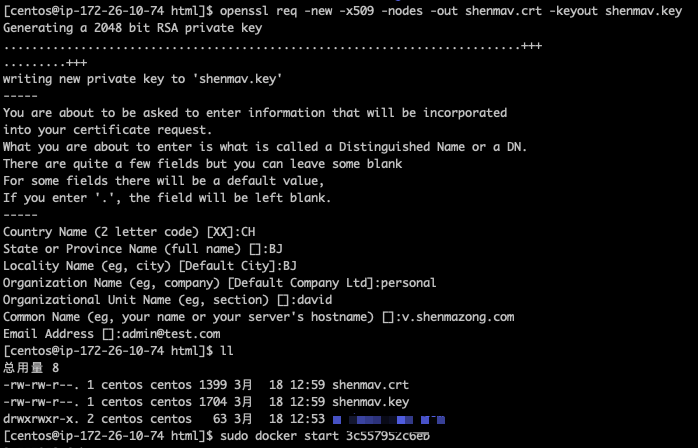Click the drwxrwxr-x permissions text
Image resolution: width=698 pixels, height=448 pixels.
[41, 419]
